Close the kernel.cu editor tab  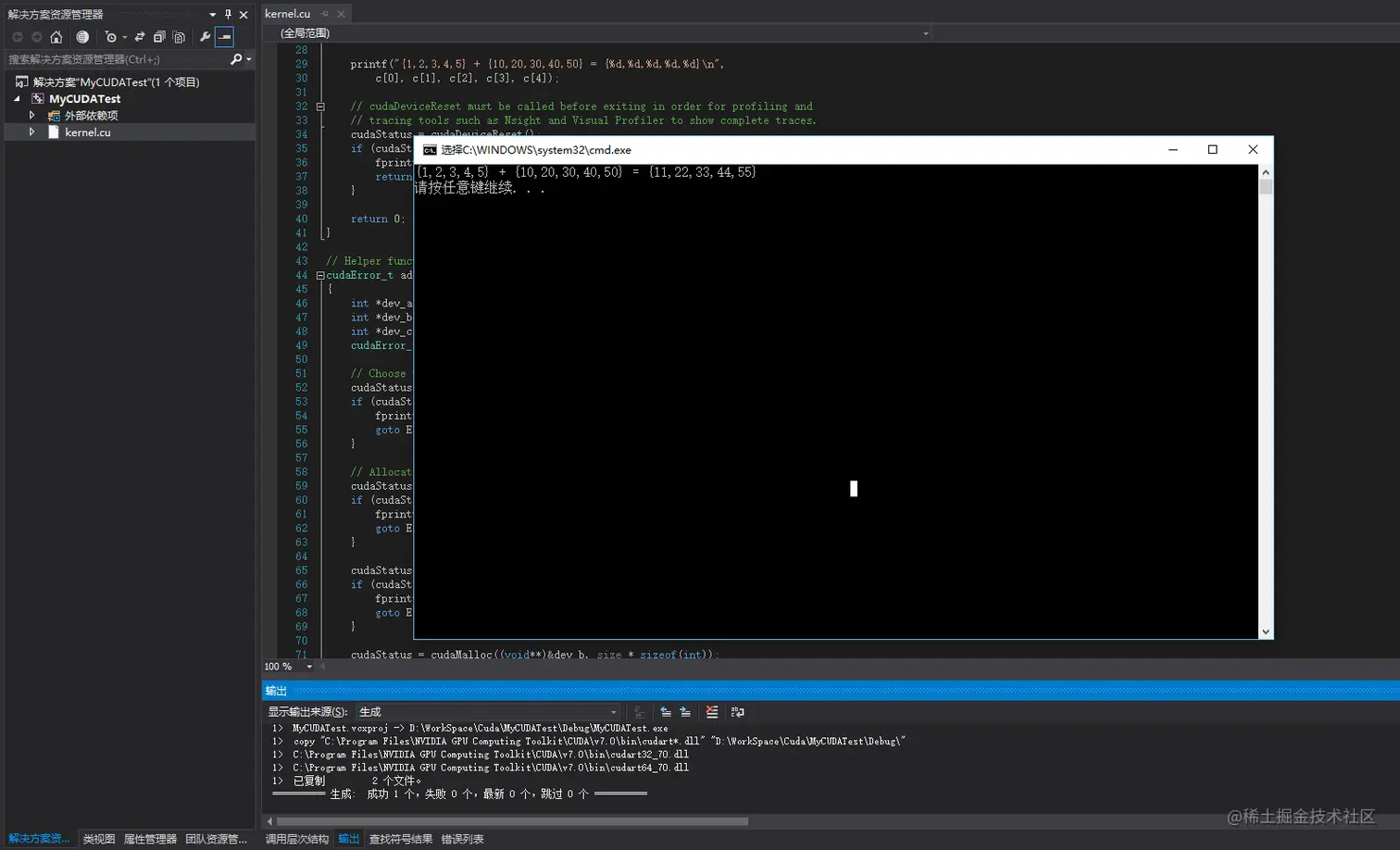pyautogui.click(x=341, y=14)
